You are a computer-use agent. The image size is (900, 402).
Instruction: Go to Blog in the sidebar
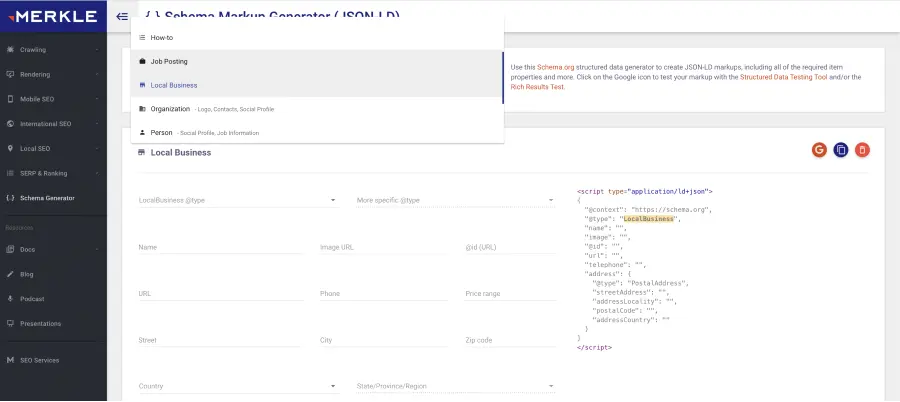(x=26, y=275)
